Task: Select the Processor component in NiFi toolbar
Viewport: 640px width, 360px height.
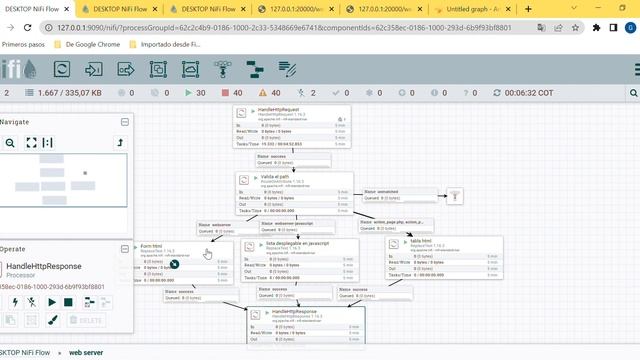Action: (62, 69)
